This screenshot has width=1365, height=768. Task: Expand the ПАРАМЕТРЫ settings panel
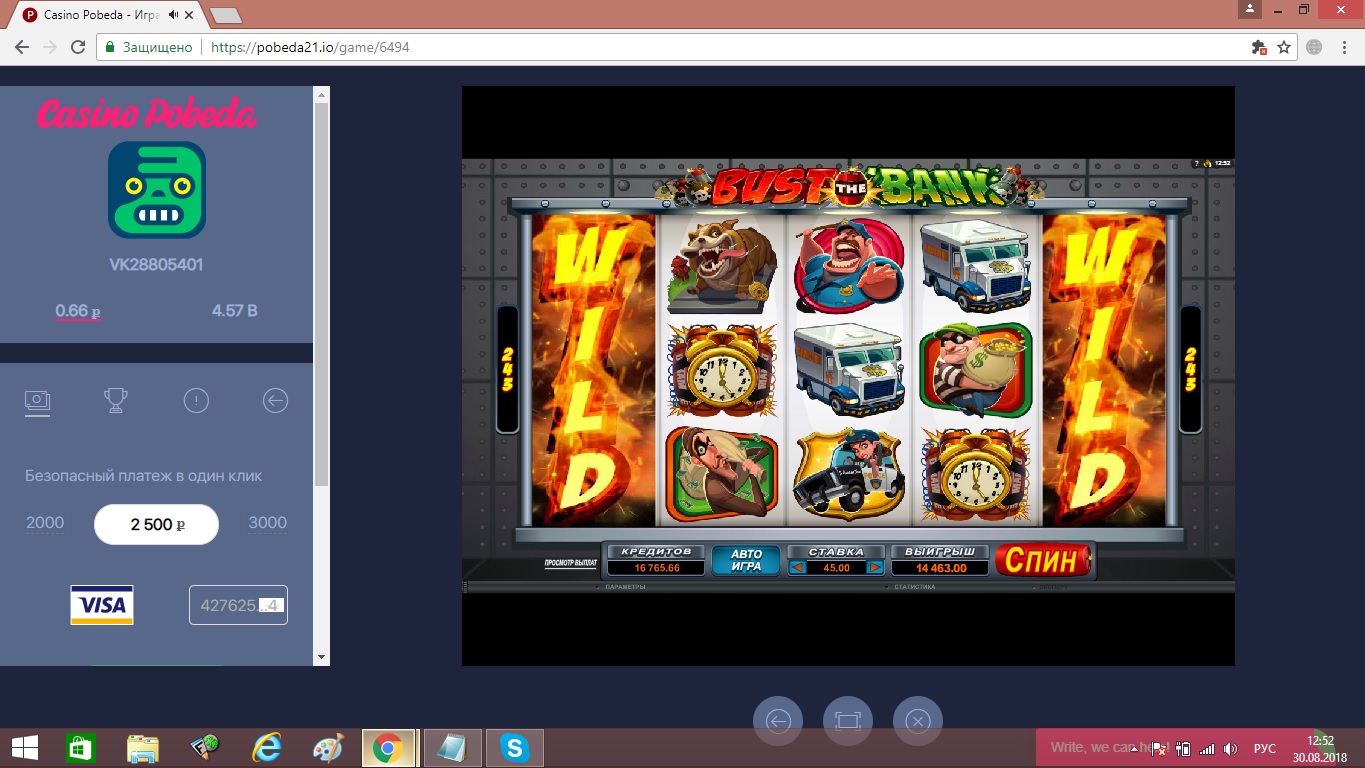point(625,587)
